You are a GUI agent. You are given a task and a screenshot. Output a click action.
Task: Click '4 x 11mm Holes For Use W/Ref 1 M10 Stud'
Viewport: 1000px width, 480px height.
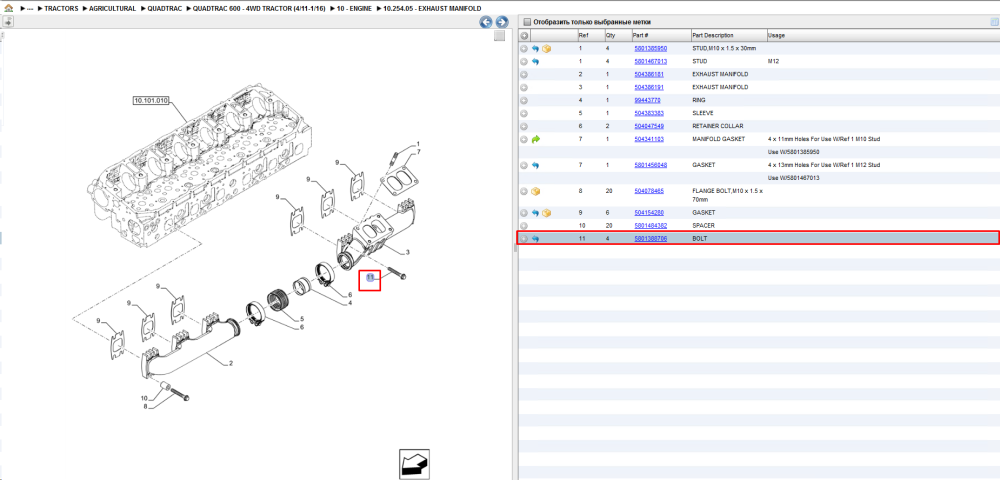[x=824, y=139]
